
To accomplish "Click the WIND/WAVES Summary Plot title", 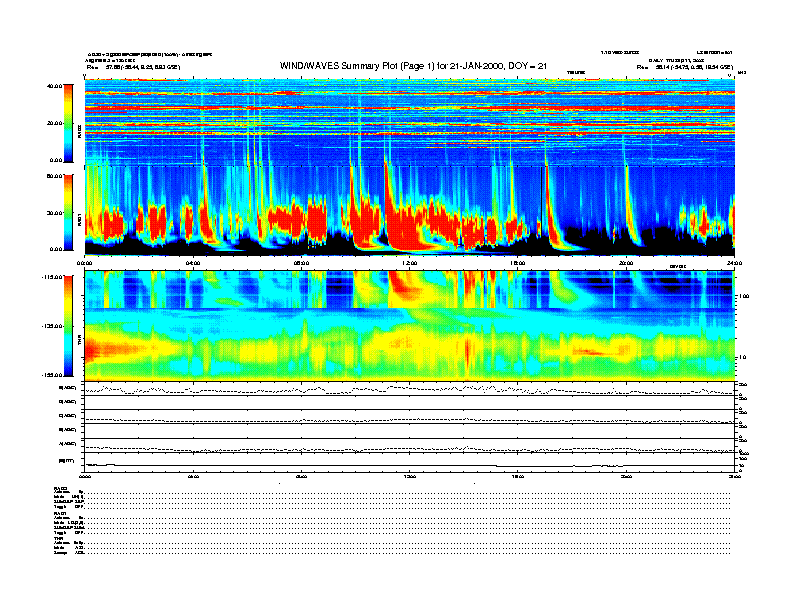I will click(410, 66).
